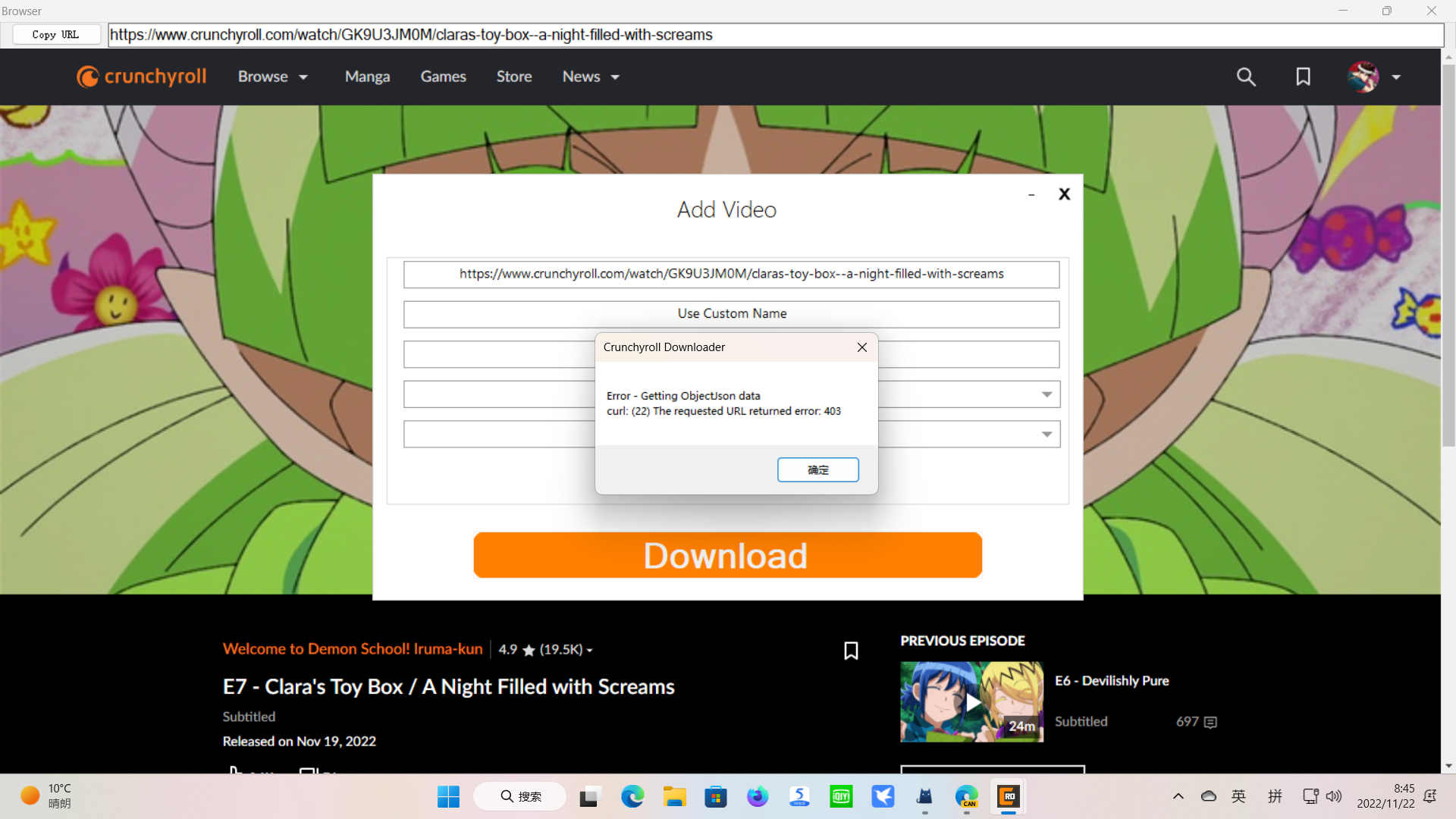Open the Store menu item
The height and width of the screenshot is (819, 1456).
point(514,77)
